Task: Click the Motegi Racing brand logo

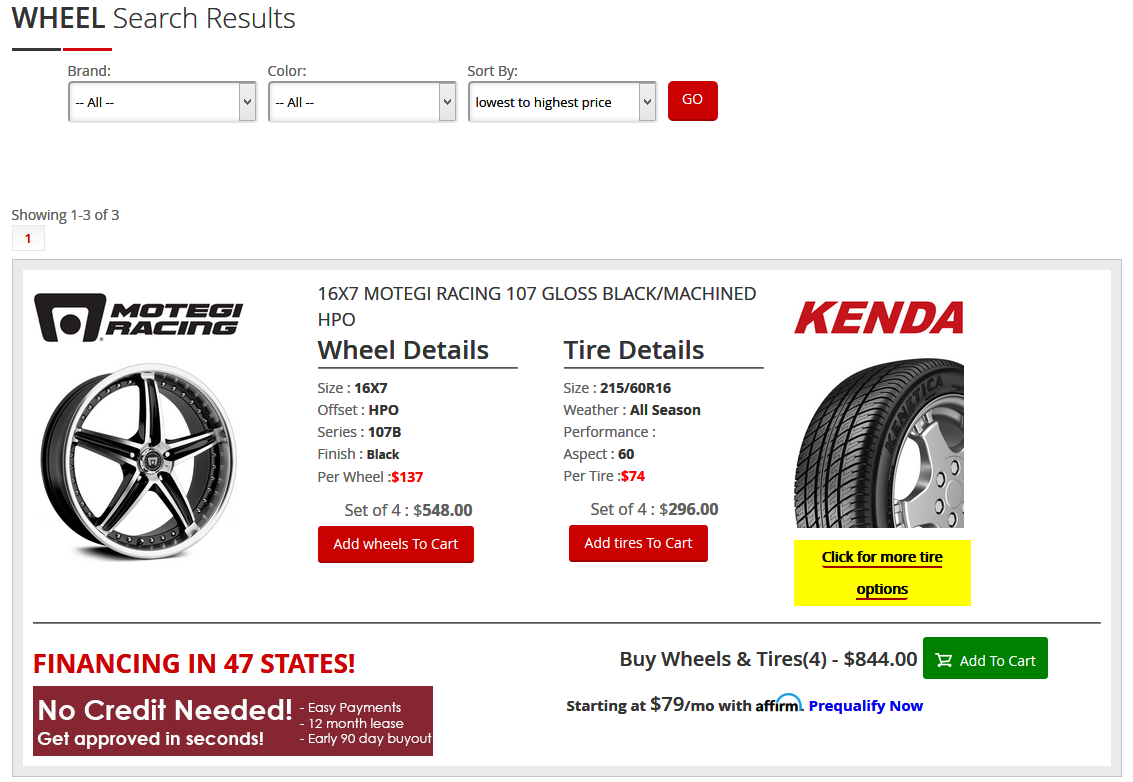Action: coord(138,317)
